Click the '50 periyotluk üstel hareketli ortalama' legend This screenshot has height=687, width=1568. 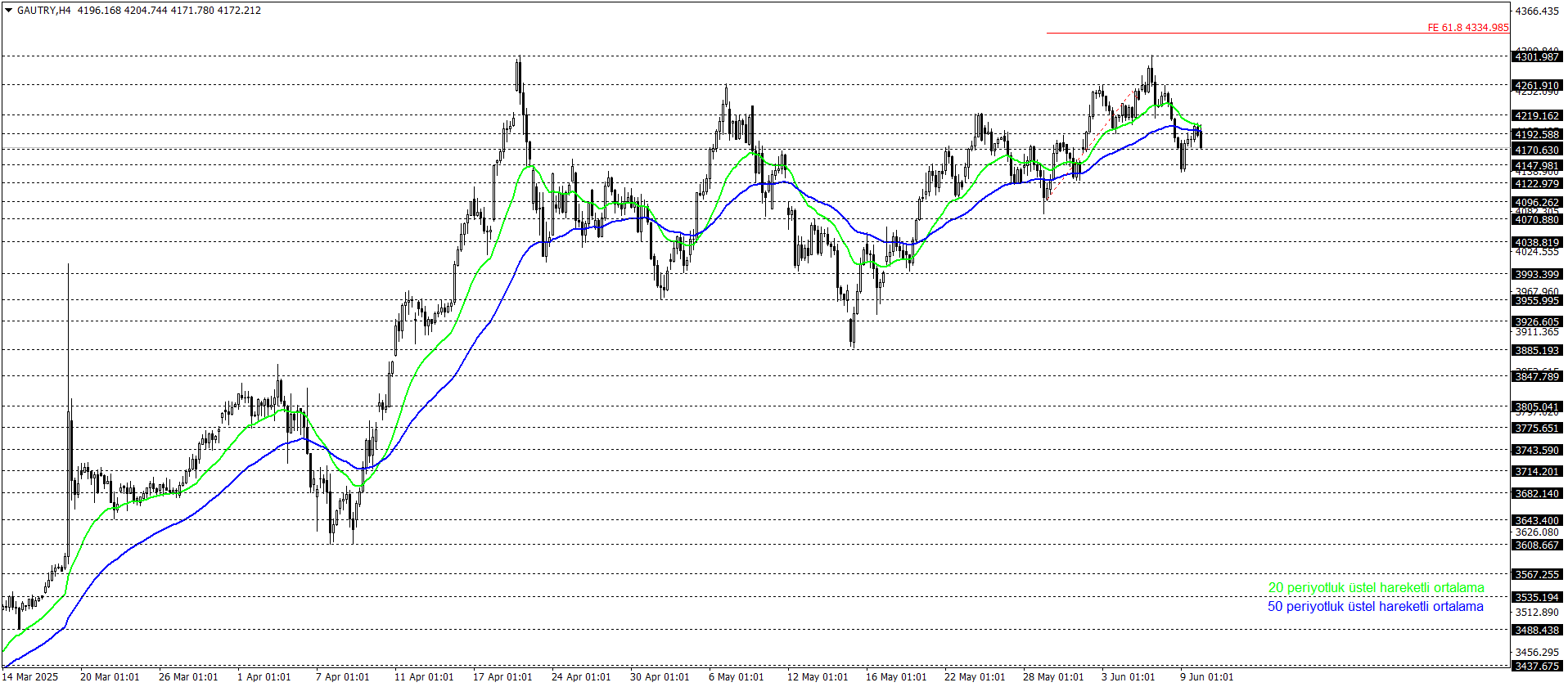point(1375,607)
